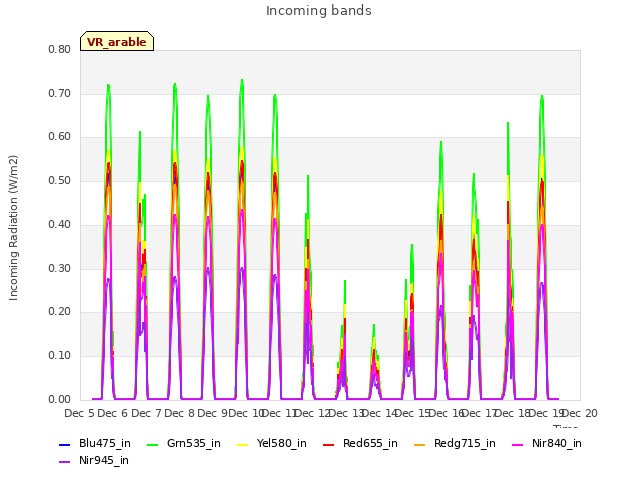Click the red Red655_in legend swatch
The width and height of the screenshot is (640, 480).
pos(329,444)
